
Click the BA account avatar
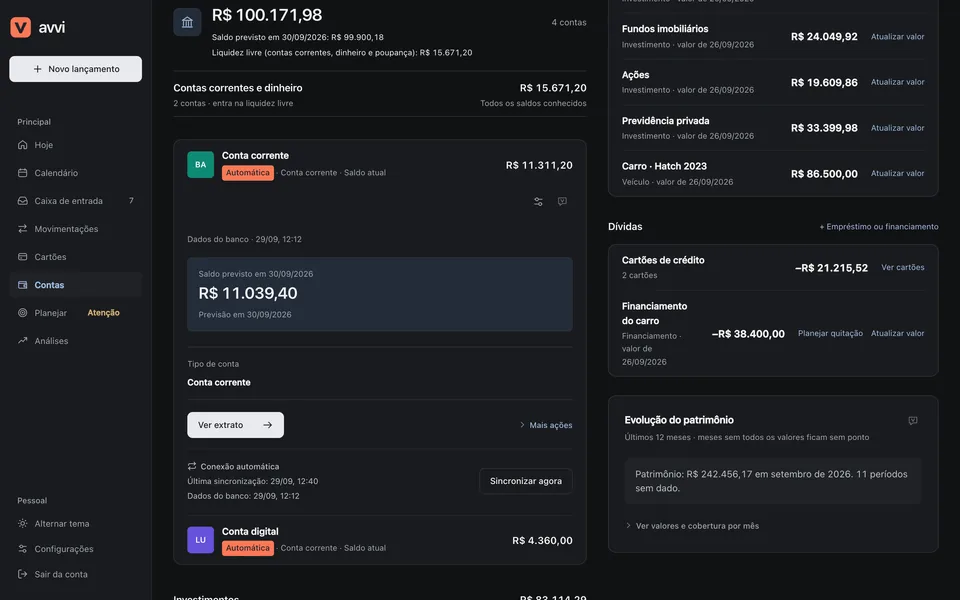point(201,165)
